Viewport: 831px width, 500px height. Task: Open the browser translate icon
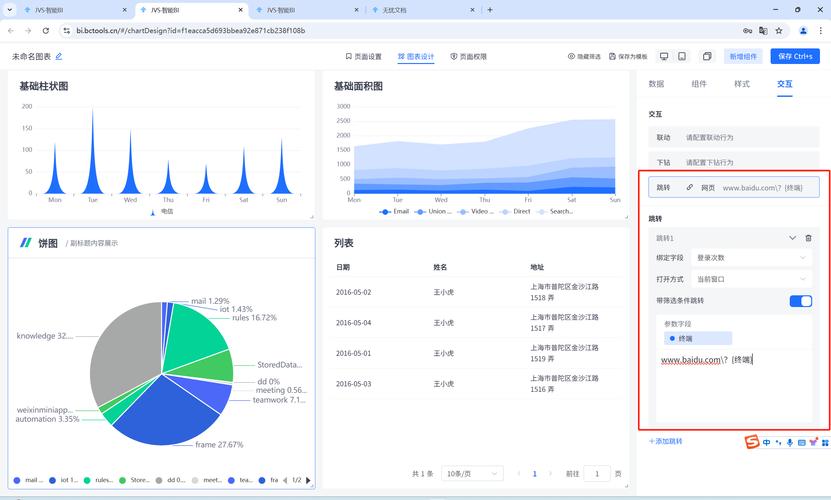pyautogui.click(x=763, y=31)
